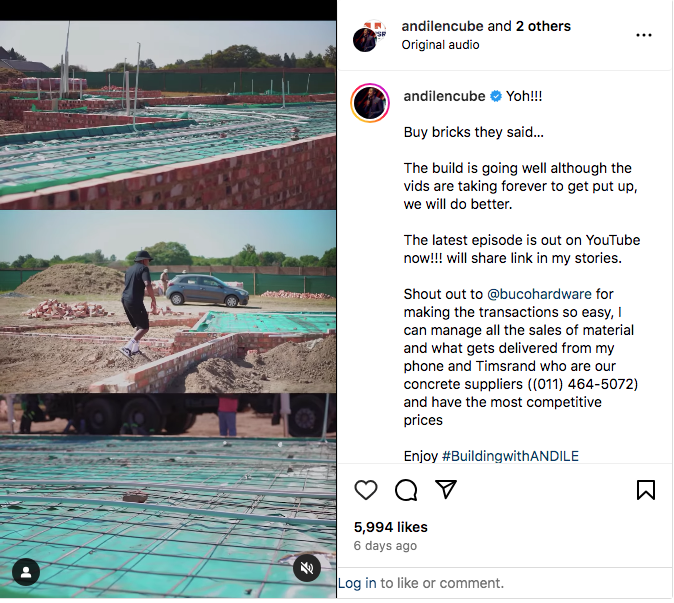This screenshot has width=674, height=603.
Task: Open more options three-dot menu
Action: (644, 35)
